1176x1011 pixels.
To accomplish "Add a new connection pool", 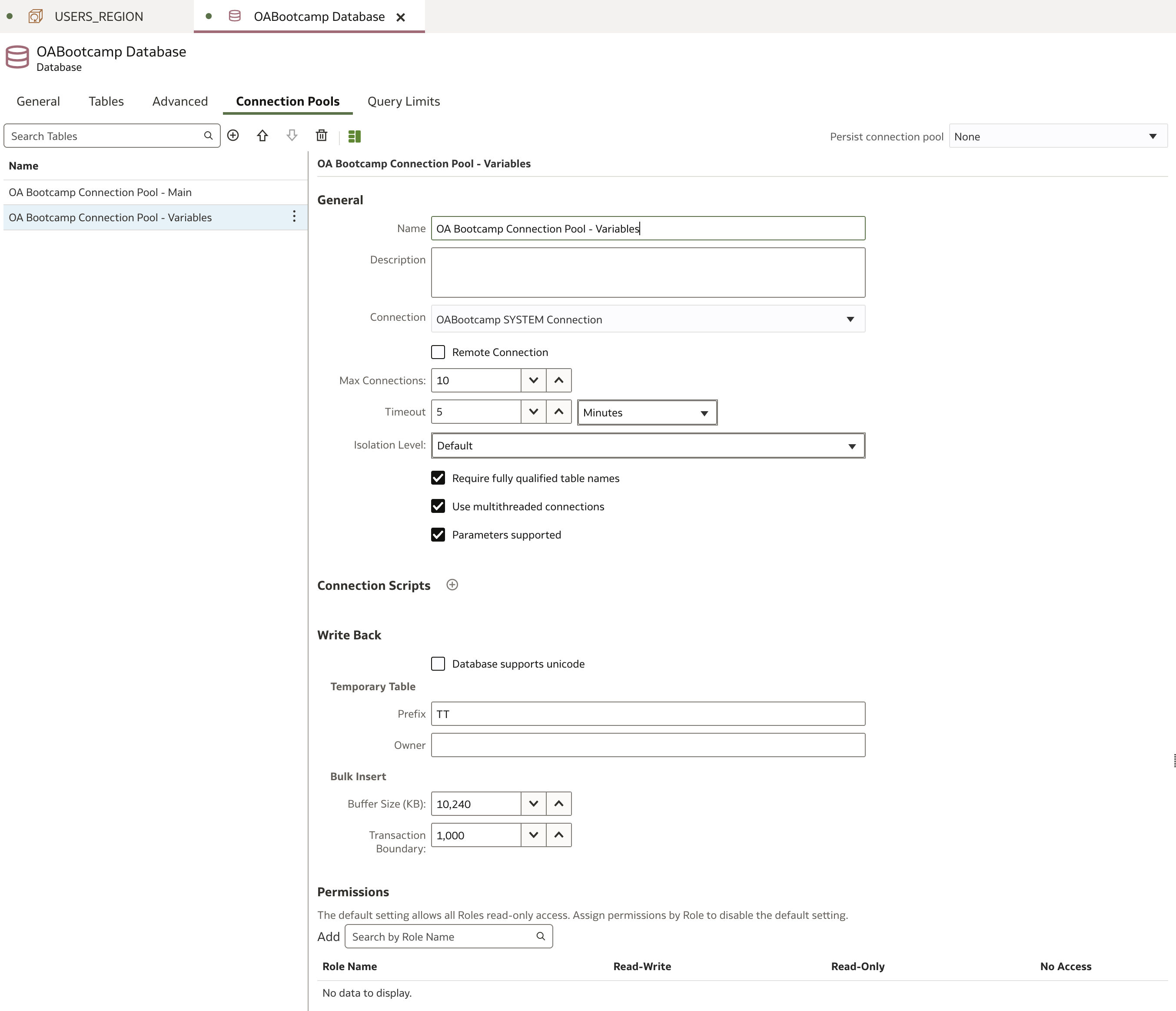I will (x=233, y=136).
